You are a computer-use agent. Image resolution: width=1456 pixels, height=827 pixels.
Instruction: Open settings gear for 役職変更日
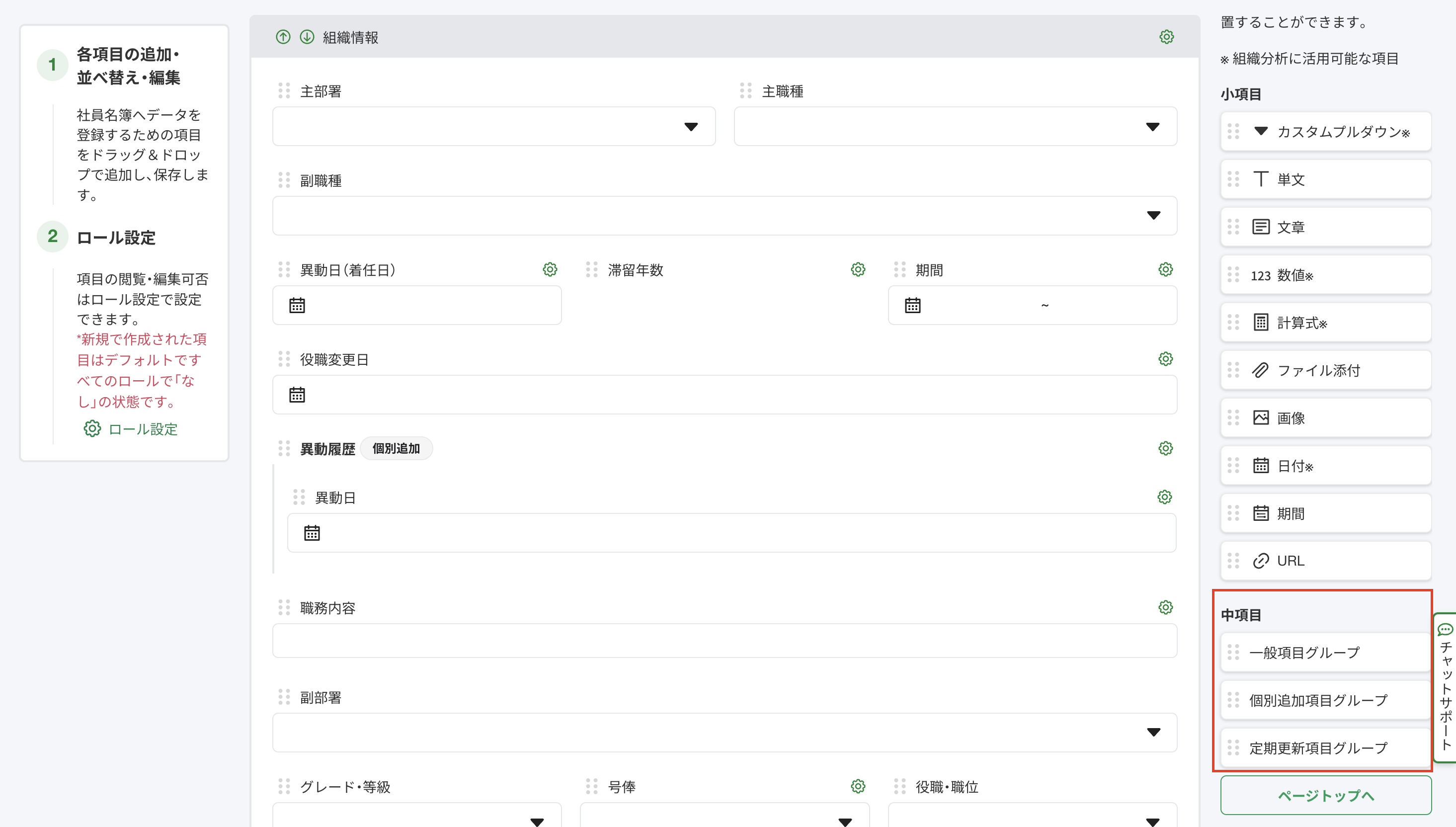[x=1165, y=359]
